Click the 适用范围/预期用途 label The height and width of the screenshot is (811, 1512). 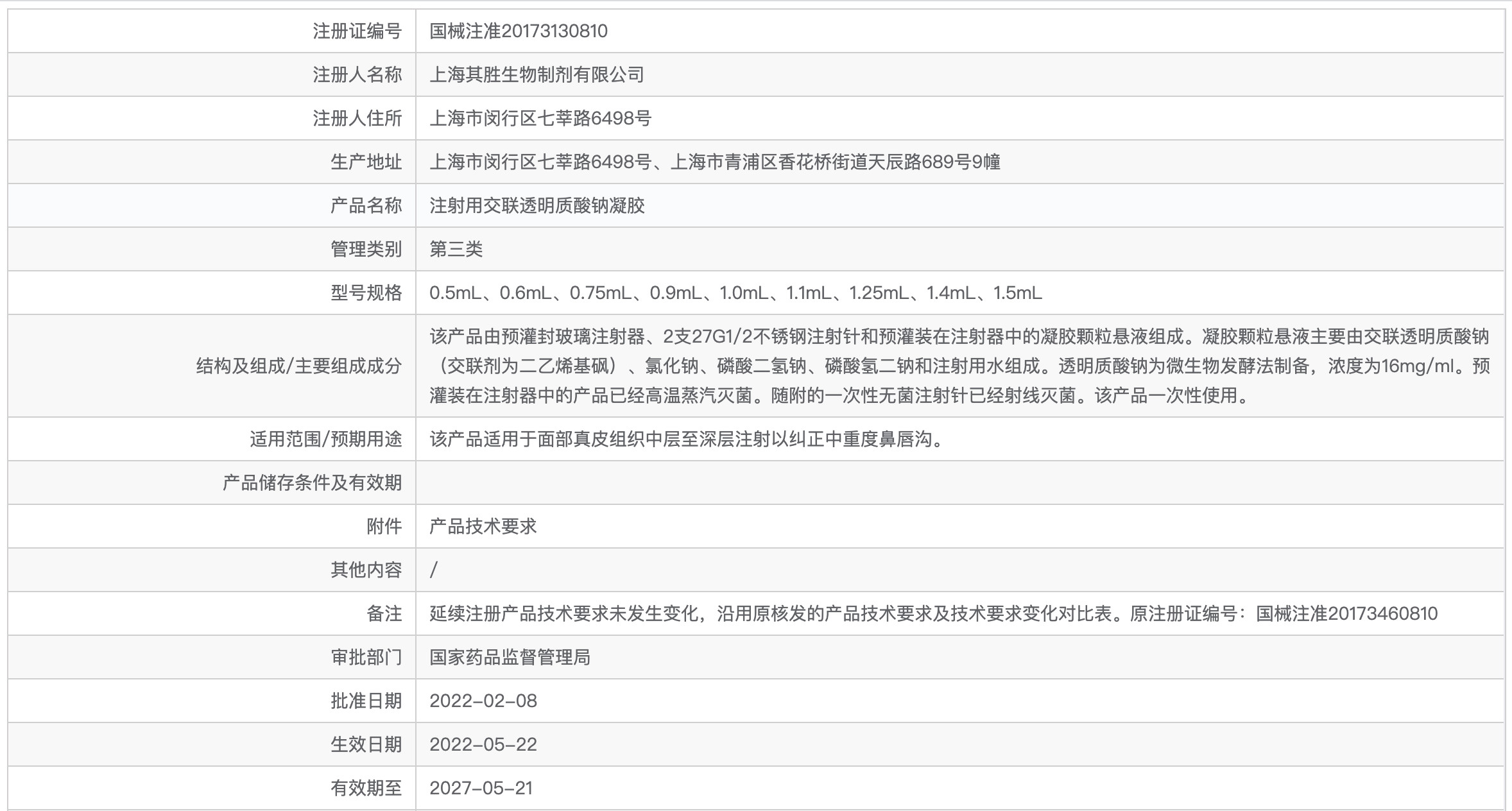pyautogui.click(x=326, y=439)
